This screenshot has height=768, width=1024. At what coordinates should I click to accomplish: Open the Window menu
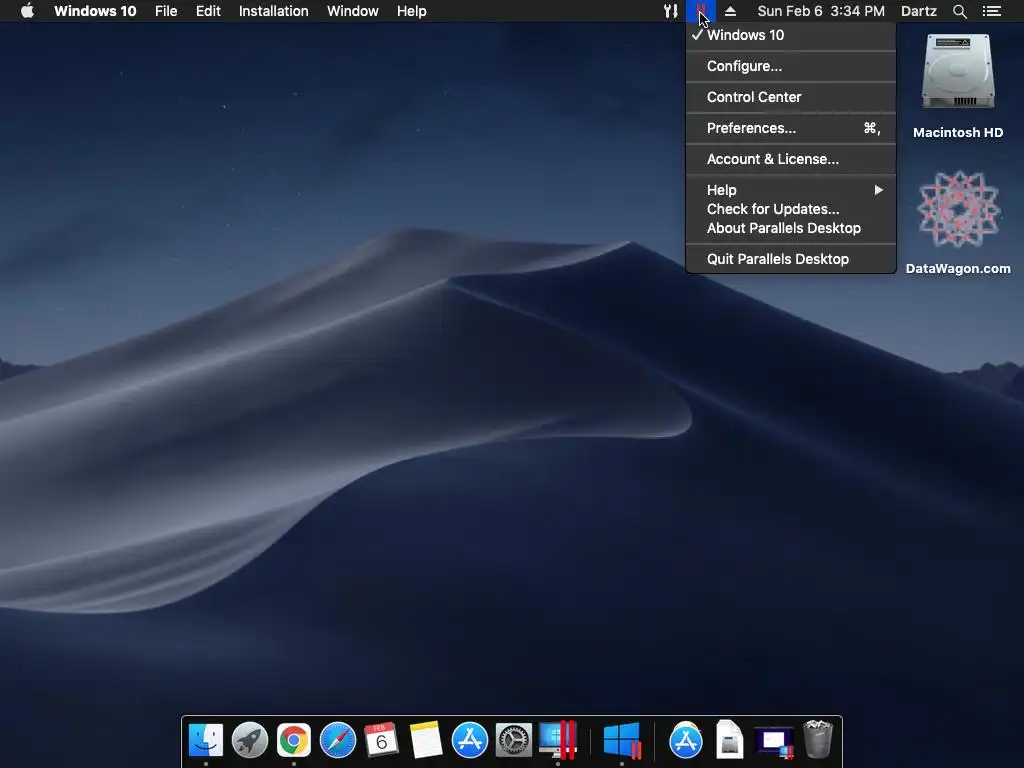[353, 11]
